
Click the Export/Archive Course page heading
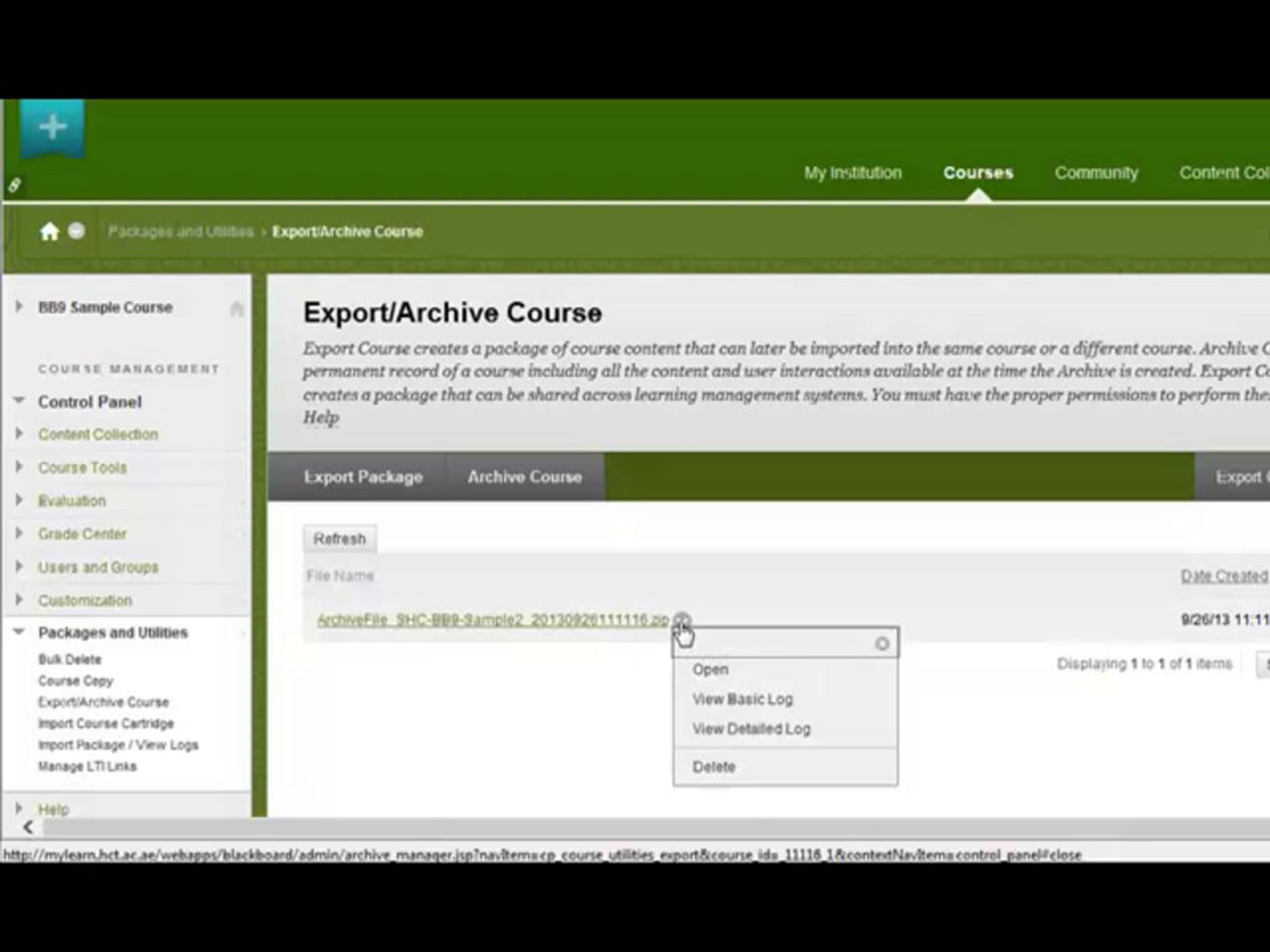[x=452, y=313]
